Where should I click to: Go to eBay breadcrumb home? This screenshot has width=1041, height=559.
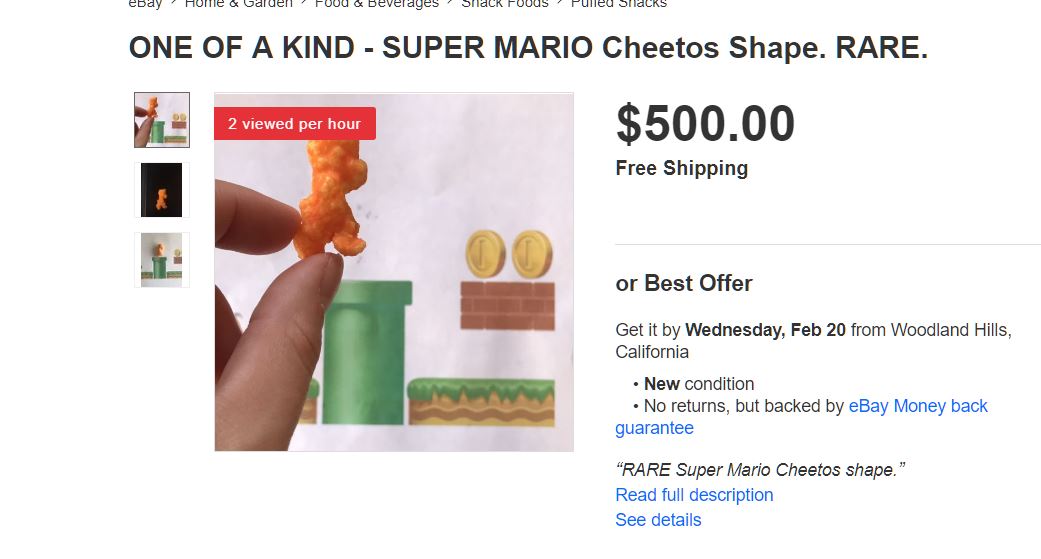click(146, 4)
